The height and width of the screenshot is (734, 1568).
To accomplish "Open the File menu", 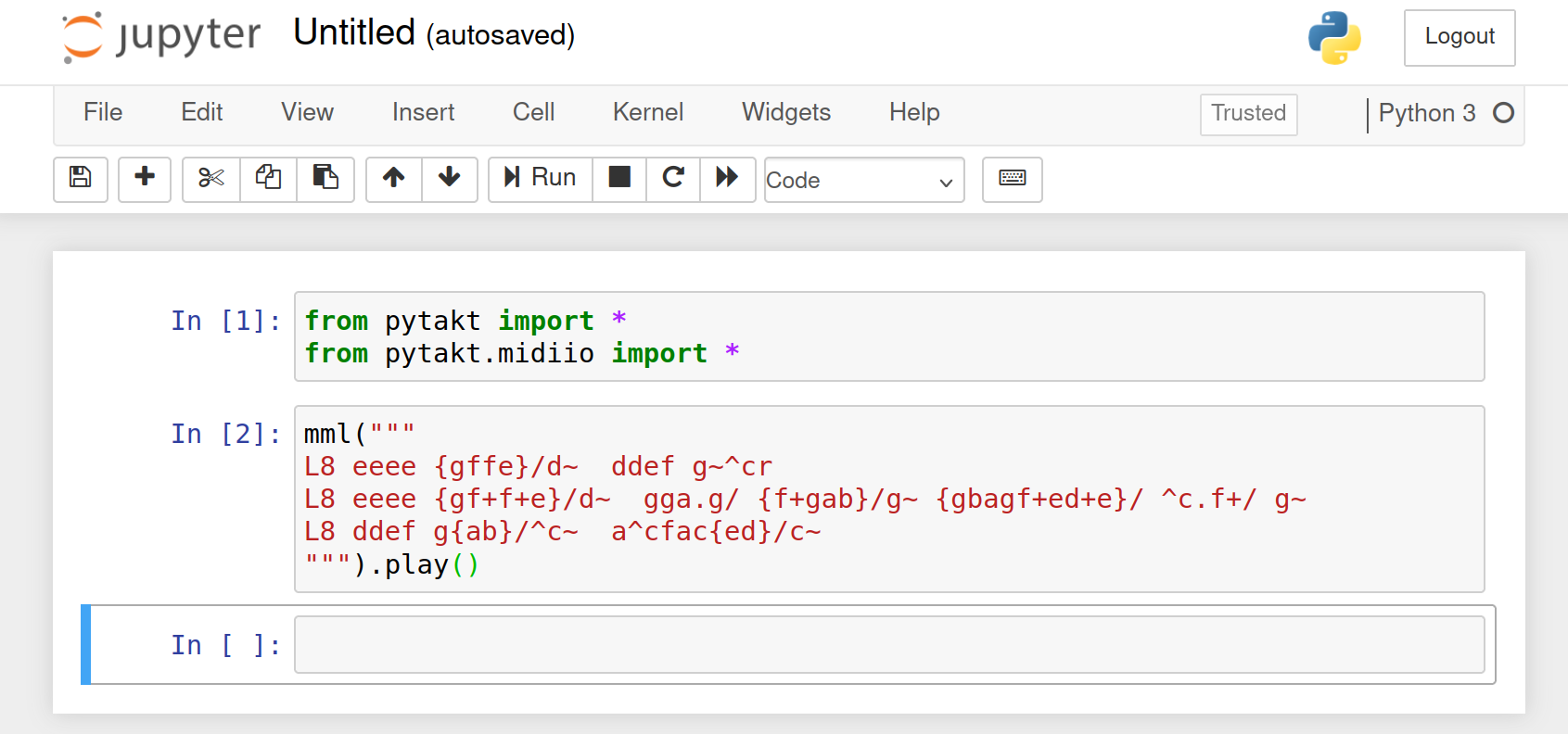I will (103, 112).
